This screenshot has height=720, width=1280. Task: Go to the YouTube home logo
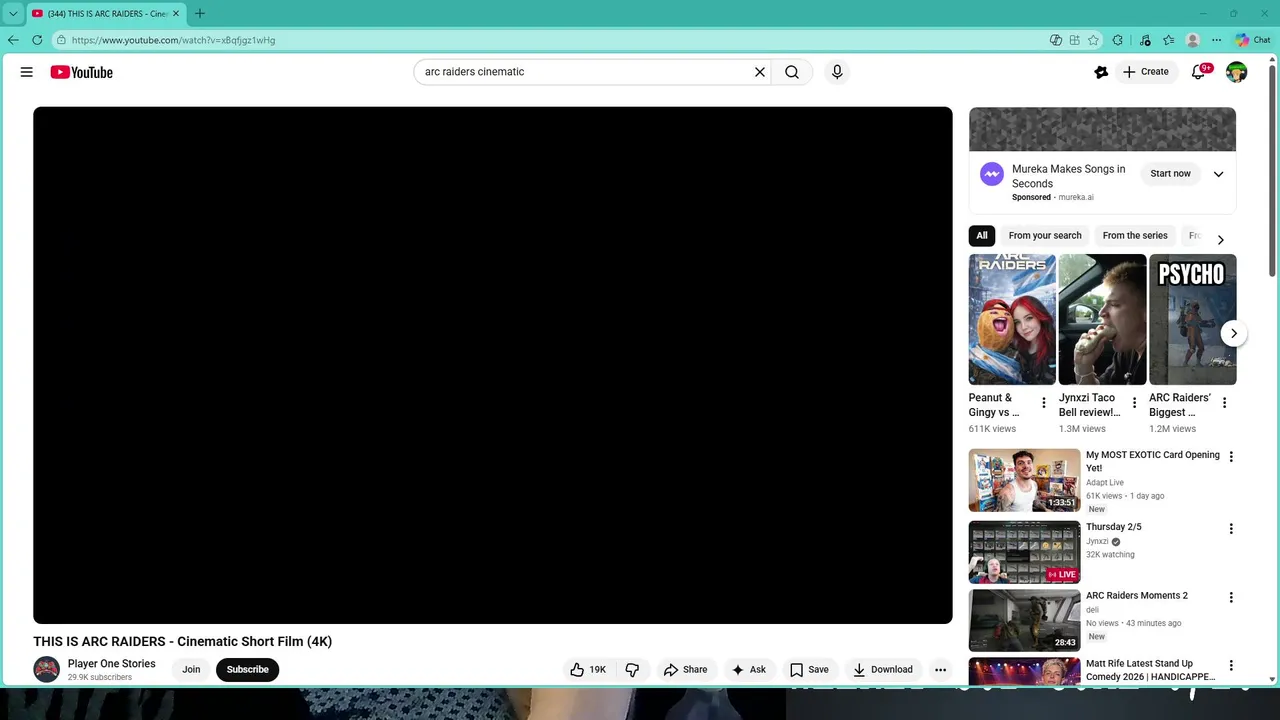click(x=82, y=72)
